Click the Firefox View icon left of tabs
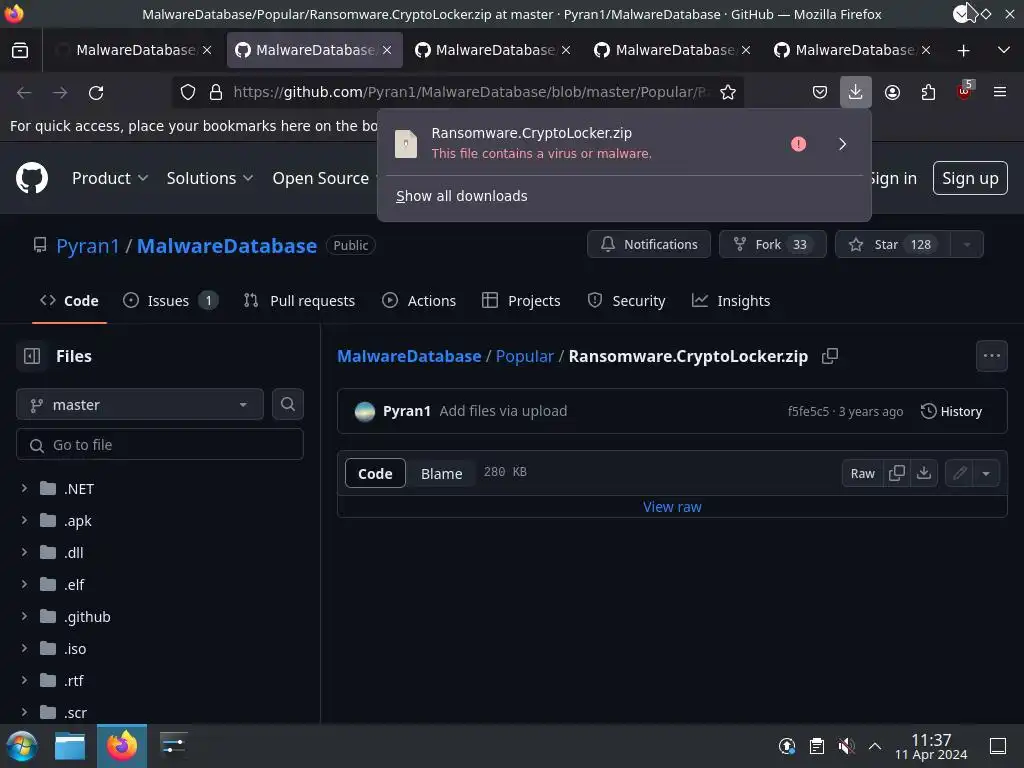The height and width of the screenshot is (768, 1024). [x=20, y=50]
